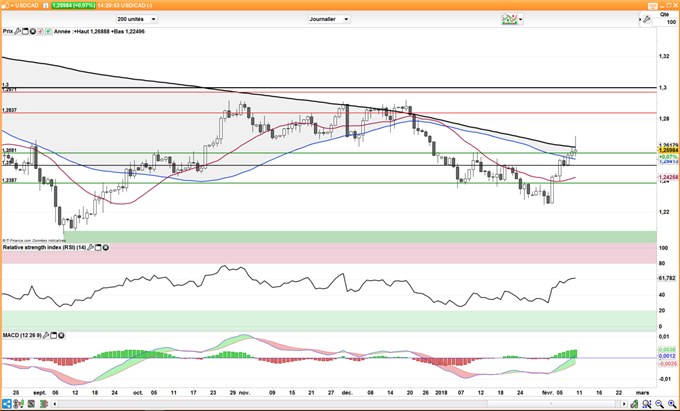Click the second bottom-left toolbar icon
This screenshot has width=680, height=411.
[x=20, y=404]
